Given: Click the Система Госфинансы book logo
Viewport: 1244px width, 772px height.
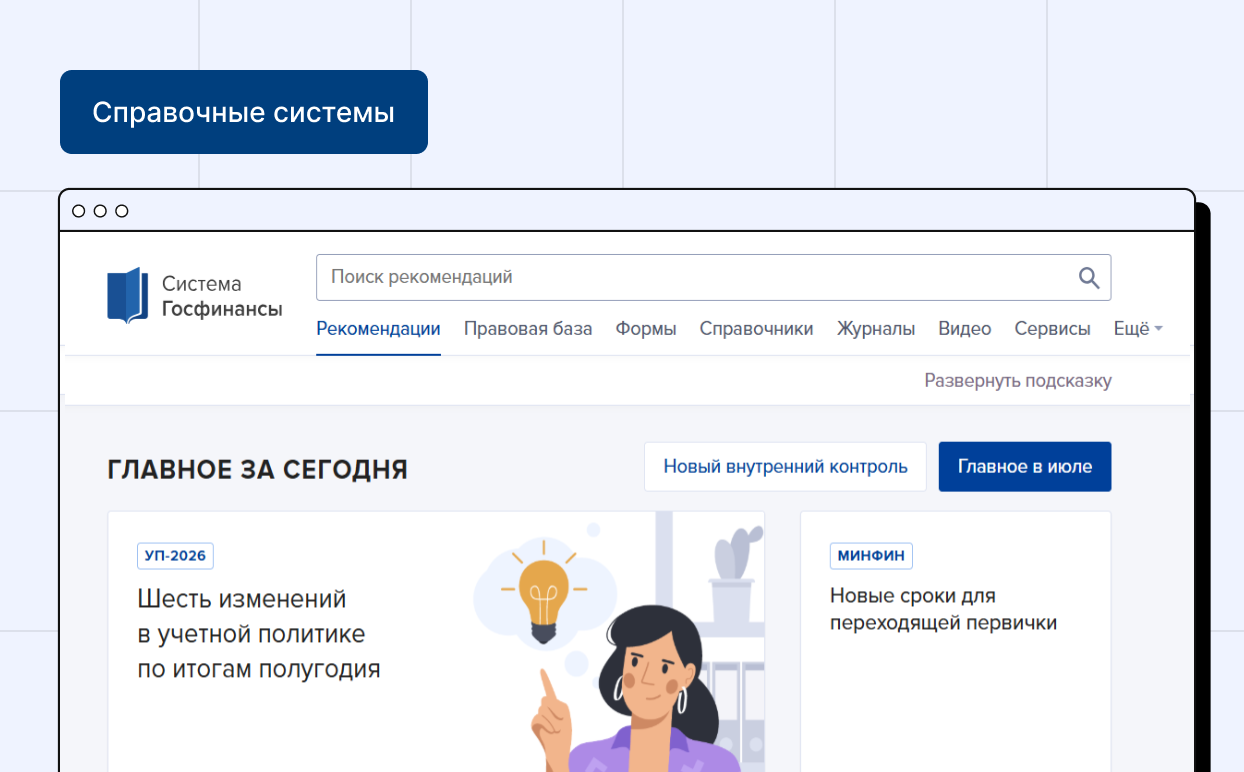Looking at the screenshot, I should pos(127,295).
